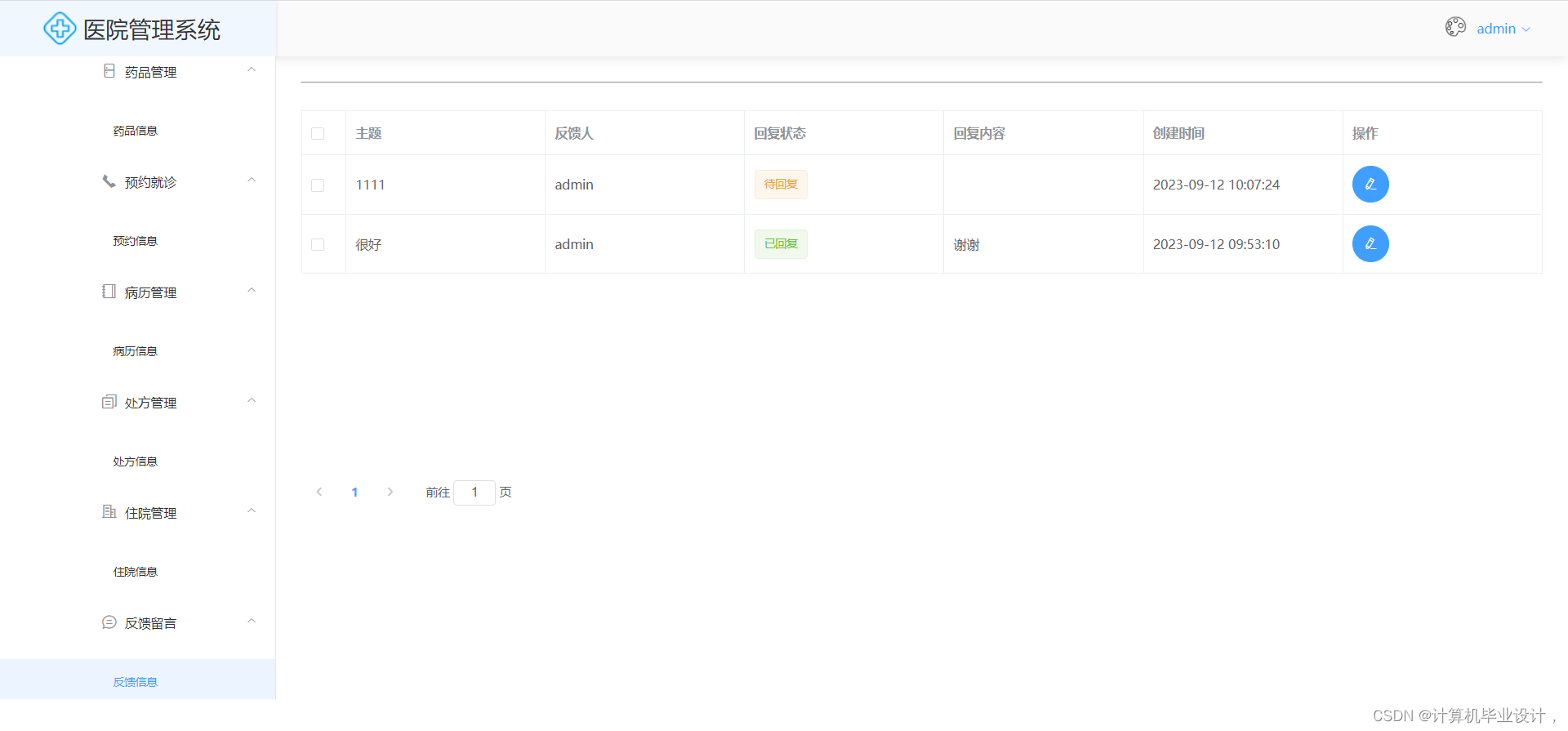Click the 反馈人 column header
Viewport: 1568px width, 731px height.
574,133
